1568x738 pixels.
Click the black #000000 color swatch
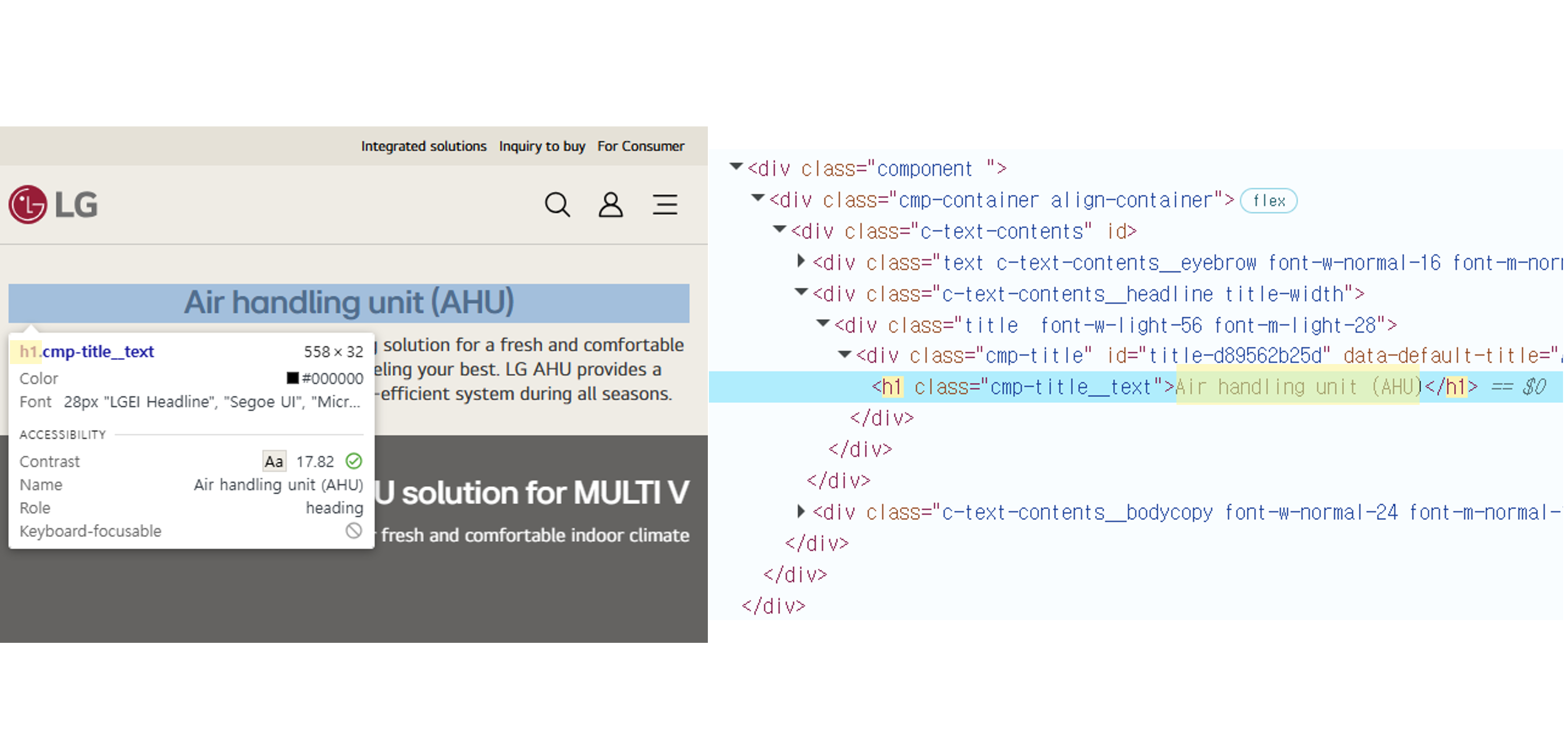tap(293, 378)
